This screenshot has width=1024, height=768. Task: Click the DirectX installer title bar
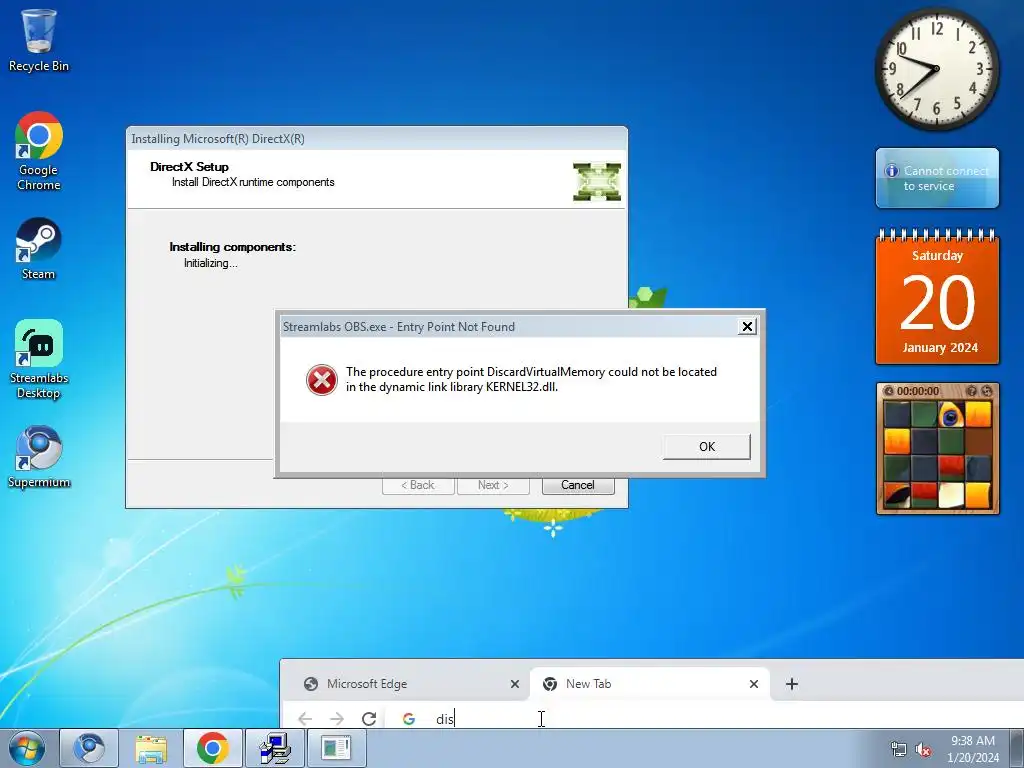[377, 138]
